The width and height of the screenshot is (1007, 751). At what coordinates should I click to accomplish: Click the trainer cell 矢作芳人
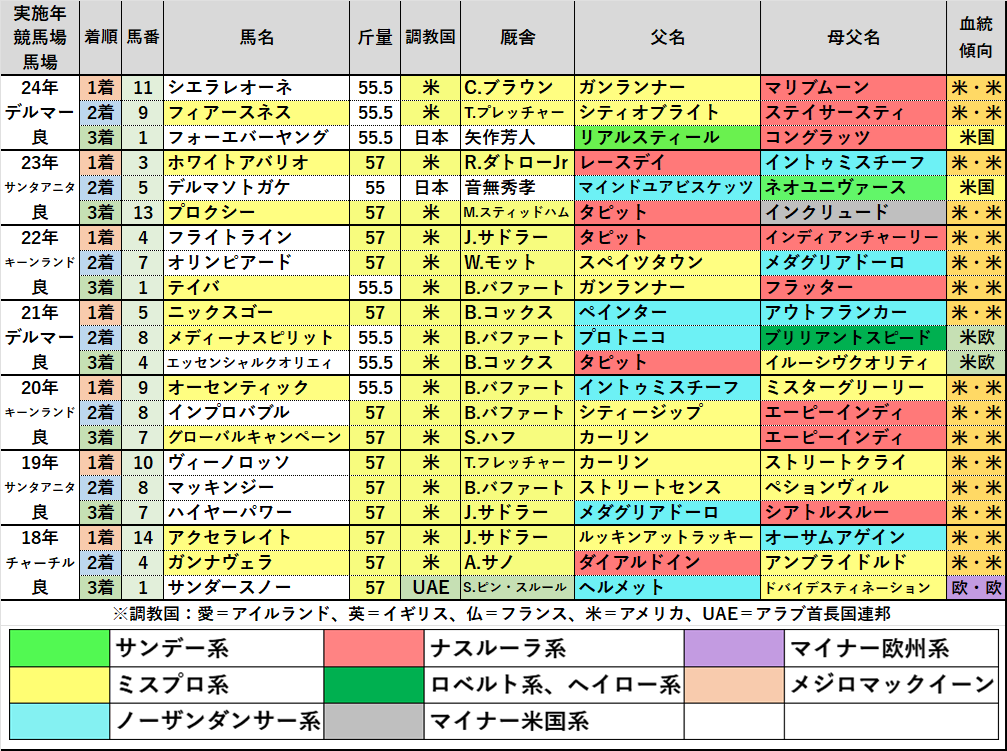tap(518, 137)
